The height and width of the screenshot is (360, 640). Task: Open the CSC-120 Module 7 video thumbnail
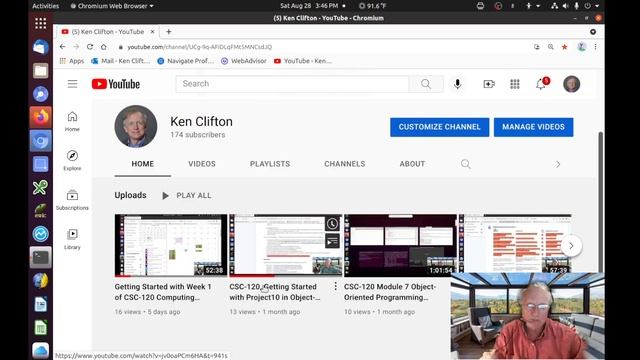coord(400,246)
